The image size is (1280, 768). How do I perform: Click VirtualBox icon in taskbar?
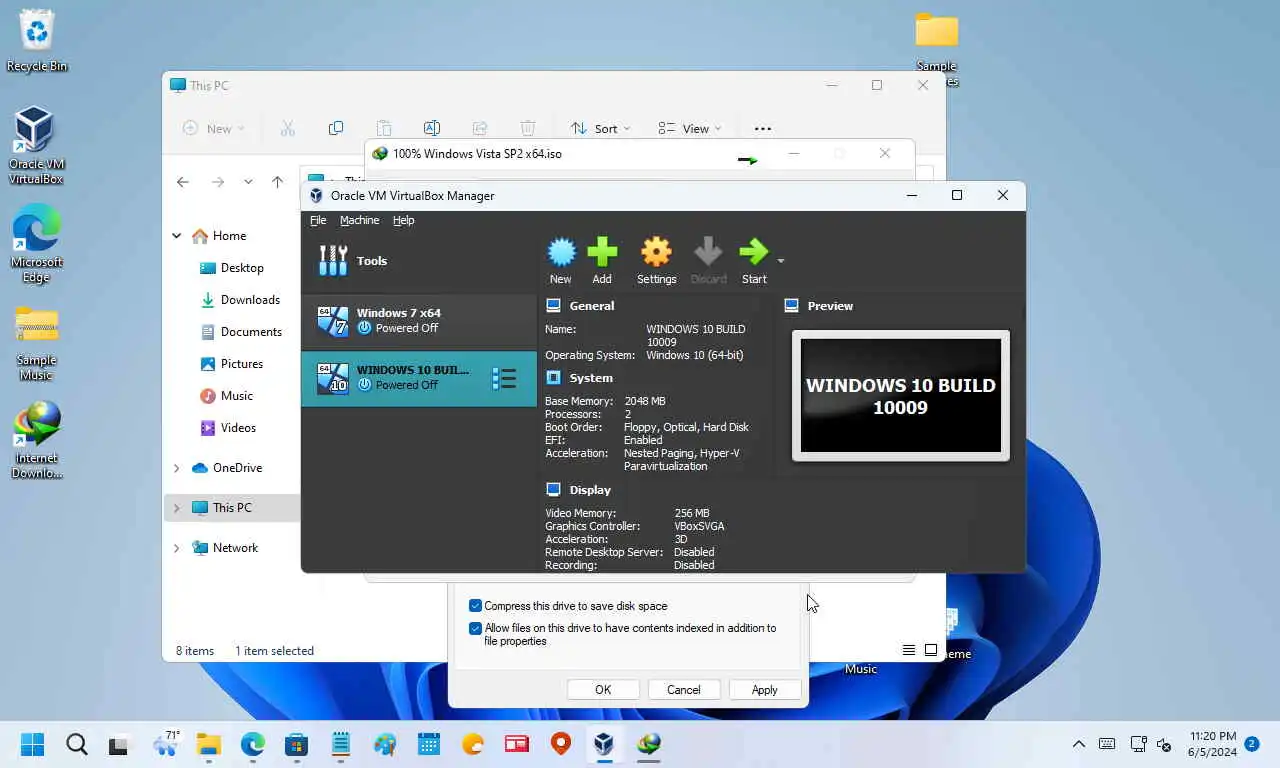pyautogui.click(x=604, y=744)
